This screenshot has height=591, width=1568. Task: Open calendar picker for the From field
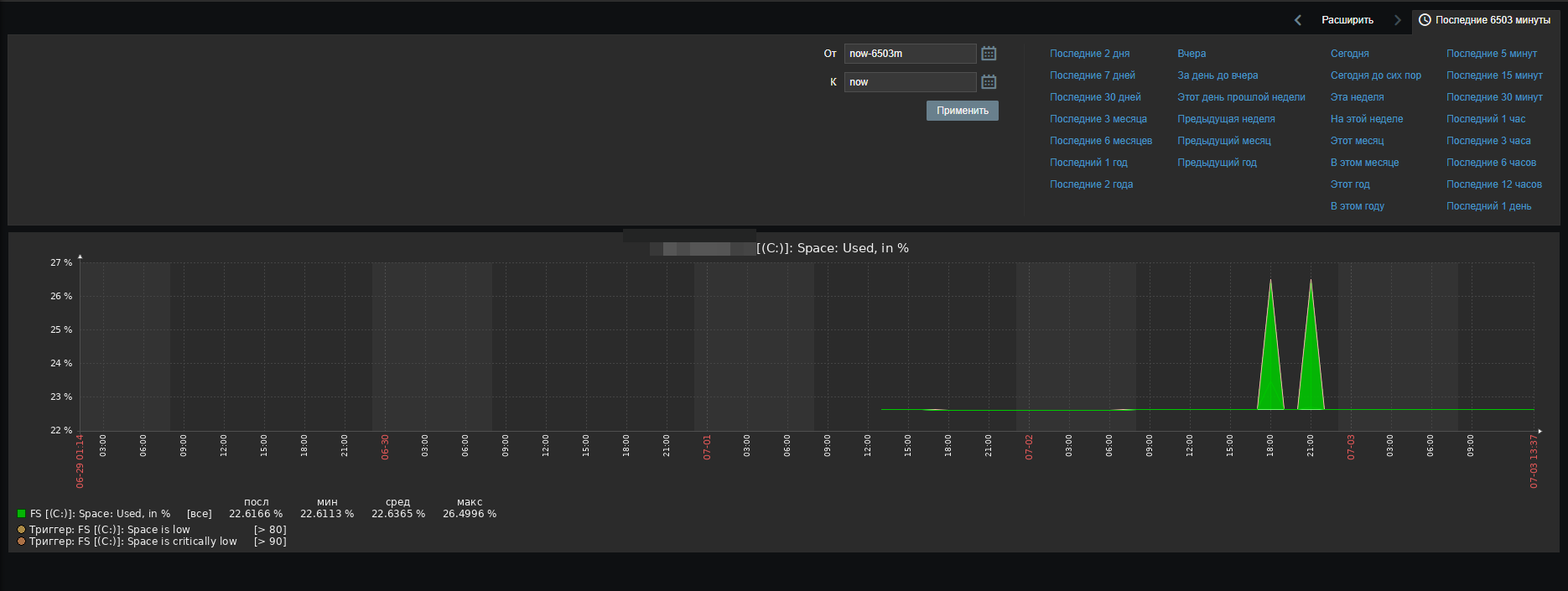(989, 54)
